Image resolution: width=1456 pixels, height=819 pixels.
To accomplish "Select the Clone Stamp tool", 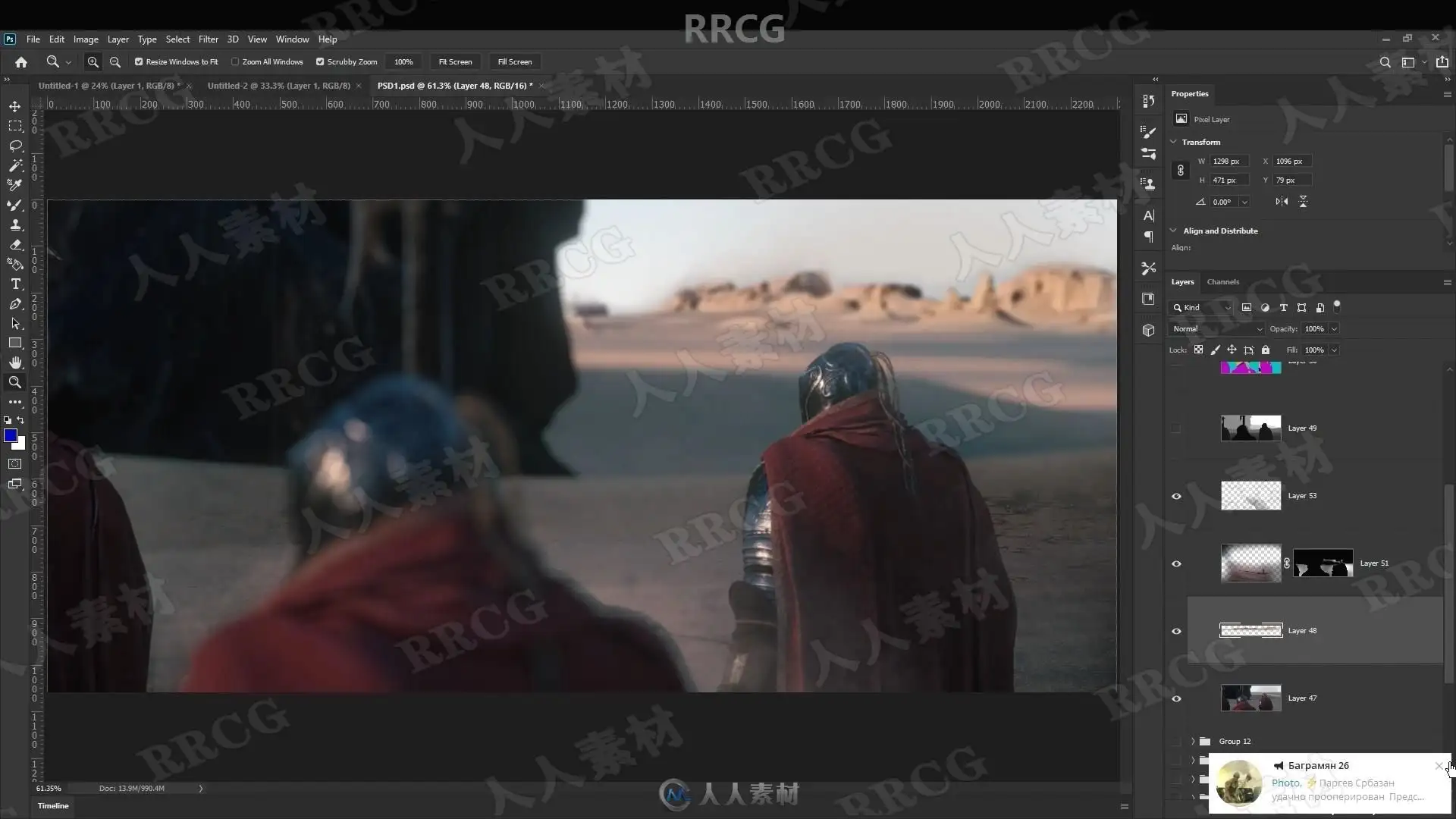I will pos(15,225).
